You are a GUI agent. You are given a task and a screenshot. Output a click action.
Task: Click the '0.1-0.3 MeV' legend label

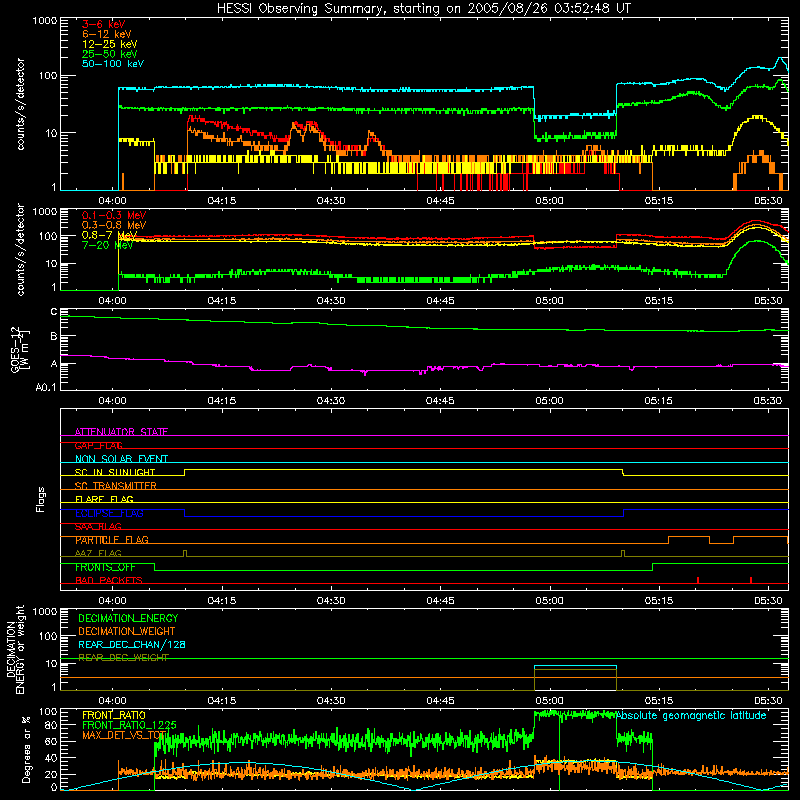[x=114, y=215]
